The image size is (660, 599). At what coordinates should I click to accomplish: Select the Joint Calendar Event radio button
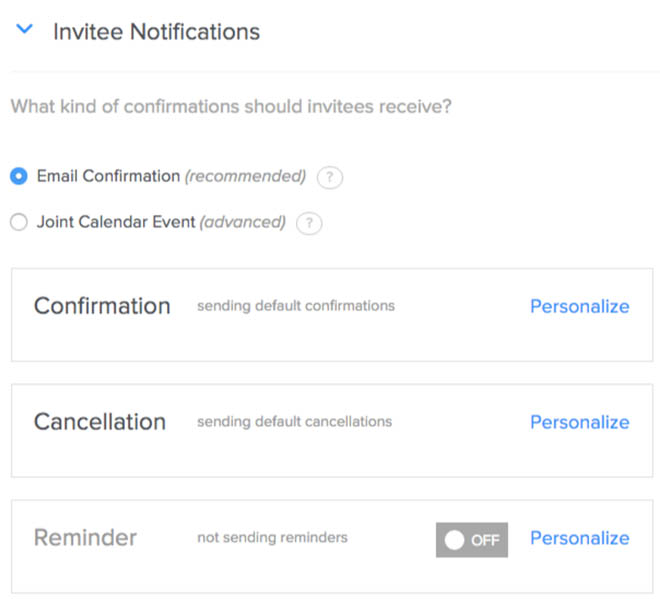(19, 222)
